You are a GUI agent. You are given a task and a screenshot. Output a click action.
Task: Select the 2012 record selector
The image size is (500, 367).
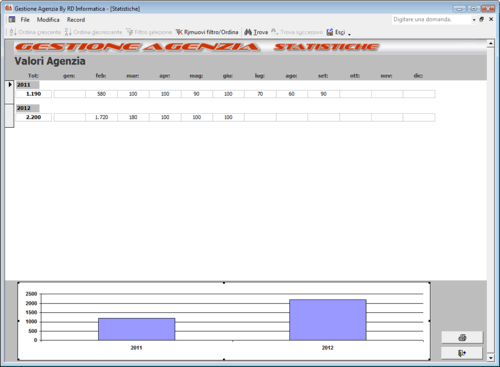tap(10, 115)
